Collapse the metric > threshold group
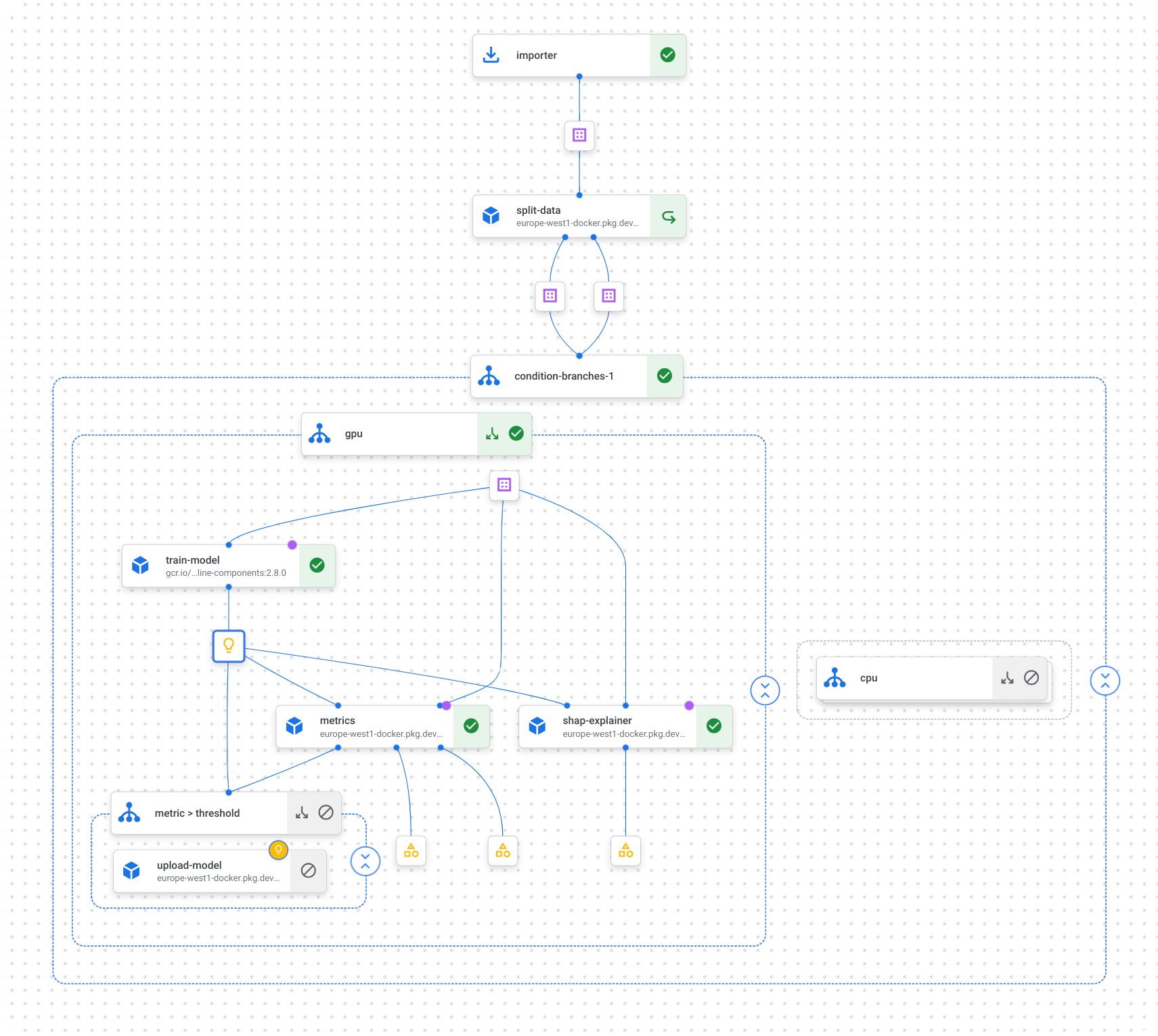Screen dimensions: 1158x1036 coord(365,861)
